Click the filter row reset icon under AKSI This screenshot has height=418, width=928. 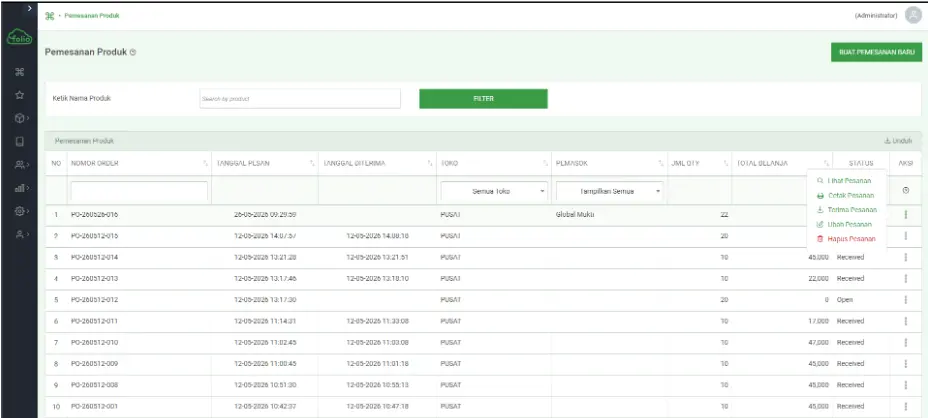[906, 191]
